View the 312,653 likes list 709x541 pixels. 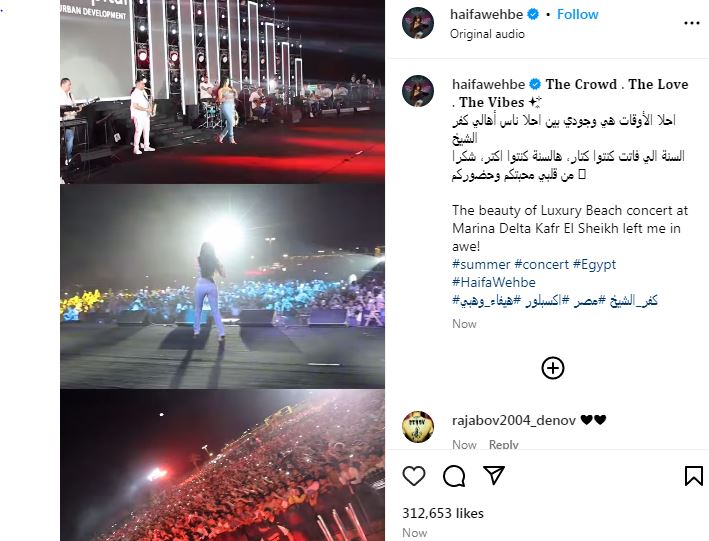[443, 513]
